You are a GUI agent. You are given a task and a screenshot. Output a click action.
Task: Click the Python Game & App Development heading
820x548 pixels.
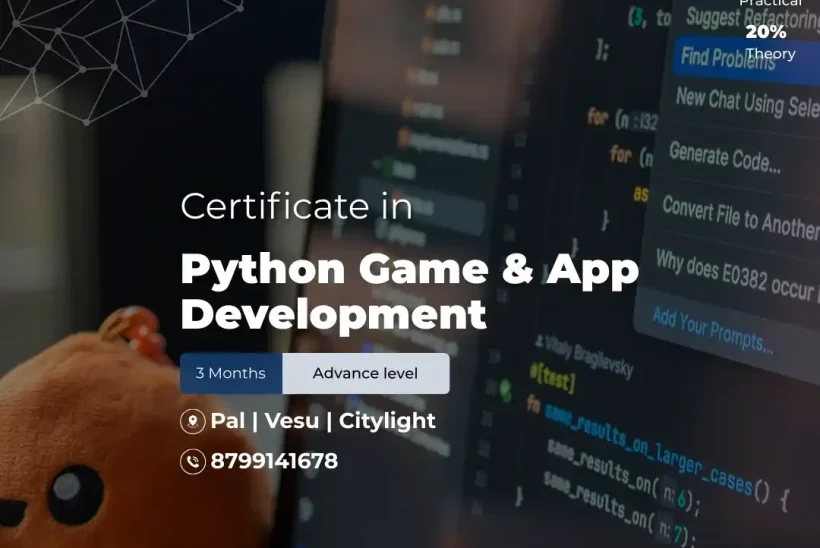click(x=409, y=290)
